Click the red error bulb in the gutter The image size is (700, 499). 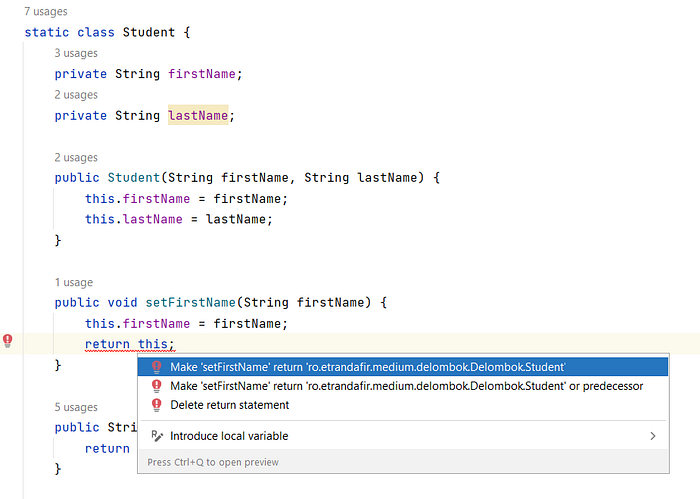8,341
